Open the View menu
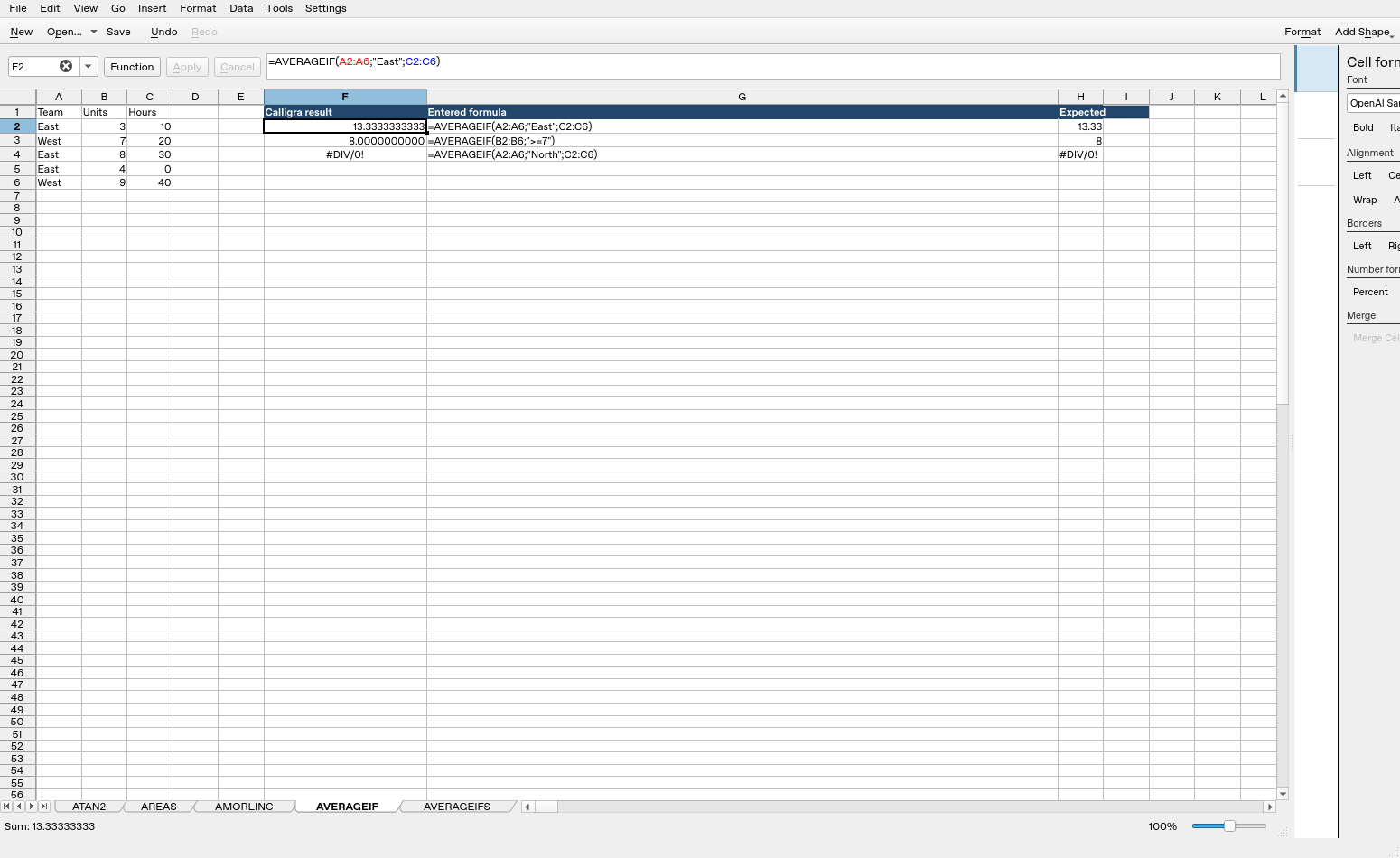 pos(85,8)
